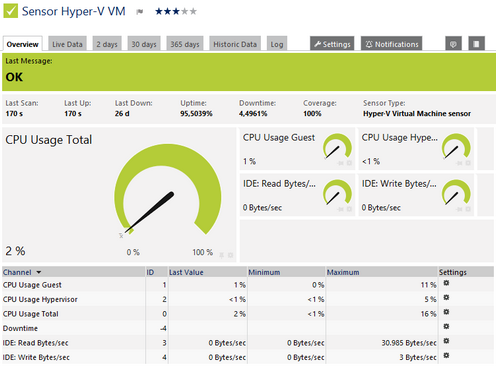Select the Downtime channel row name
The image size is (496, 366).
point(20,328)
